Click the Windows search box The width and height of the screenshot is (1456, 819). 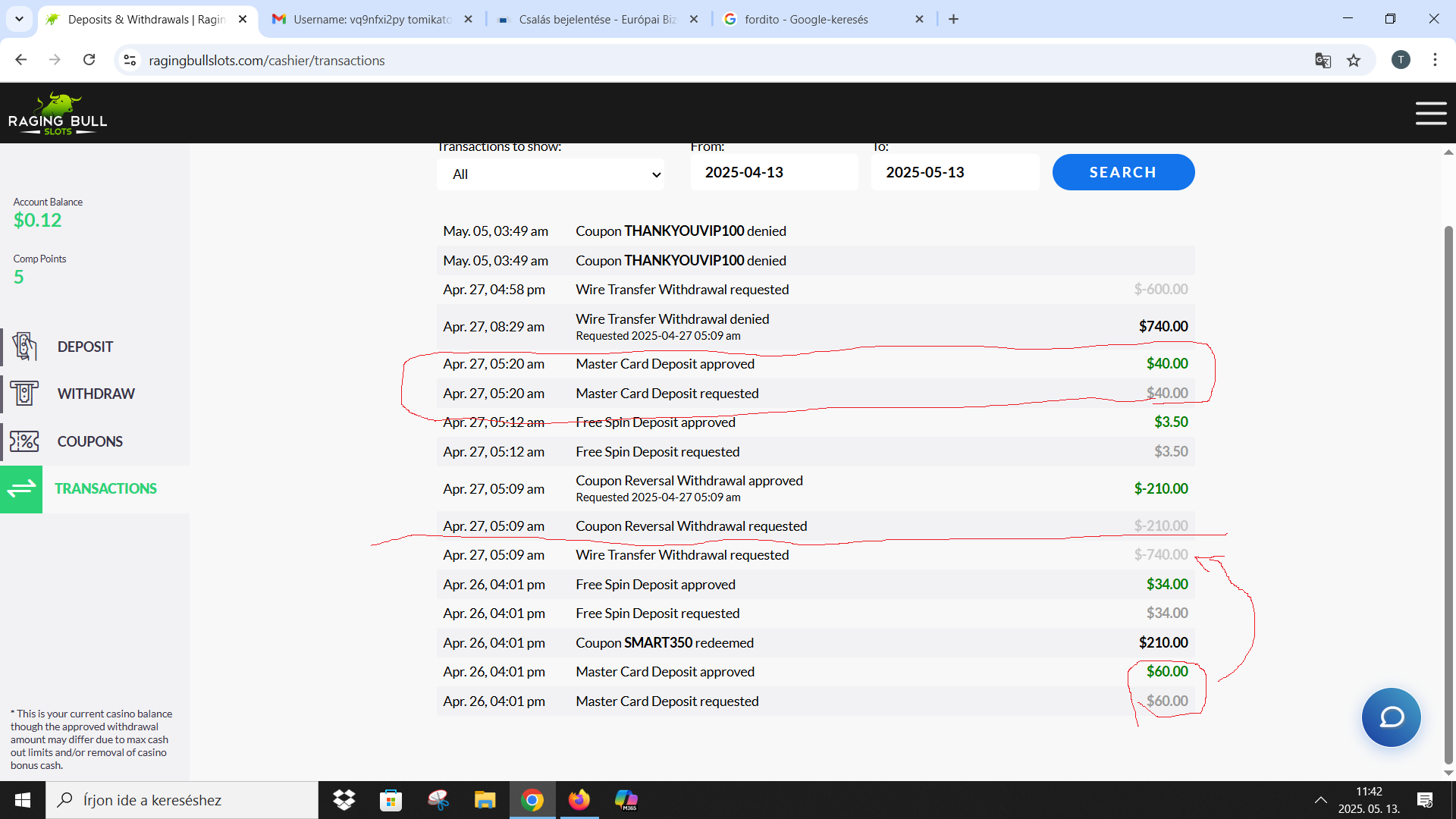coord(182,800)
